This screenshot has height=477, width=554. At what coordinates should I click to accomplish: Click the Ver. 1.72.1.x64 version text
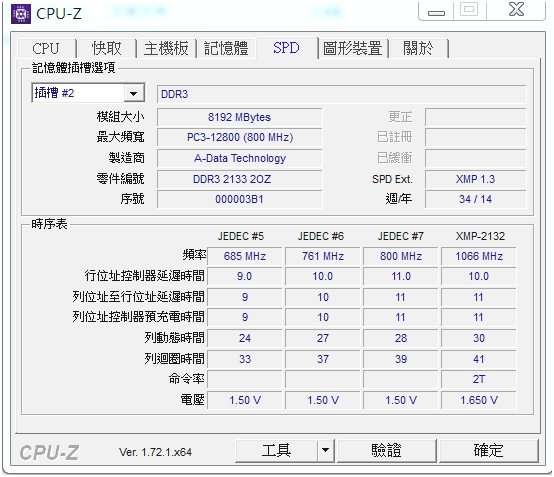coord(155,452)
